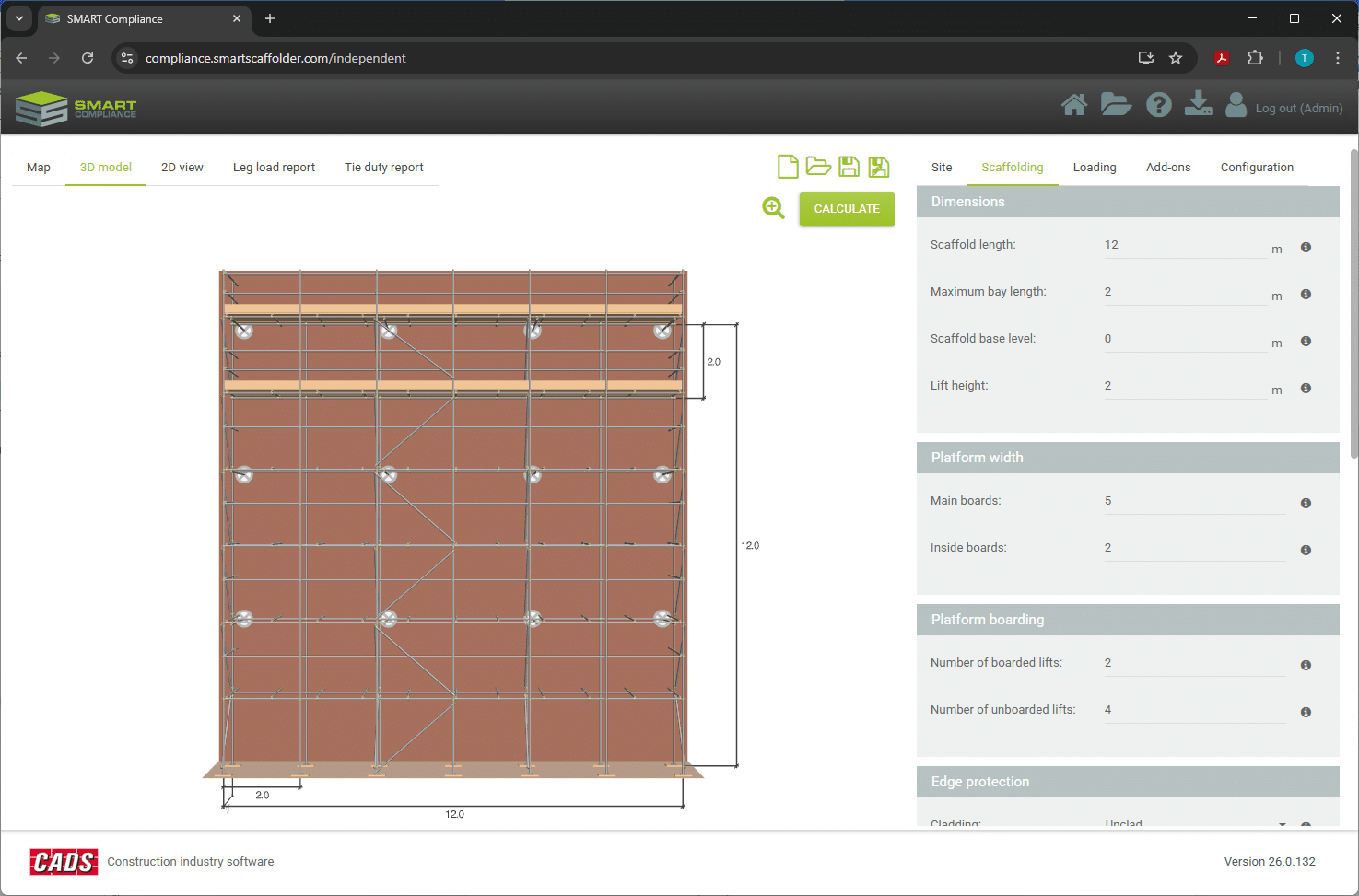The width and height of the screenshot is (1359, 896).
Task: Click the green Save As icon
Action: click(879, 167)
